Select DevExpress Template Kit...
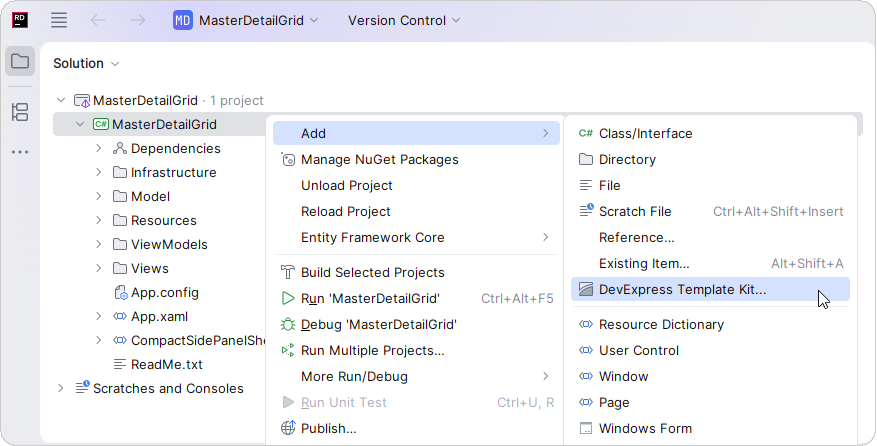877x446 pixels. pos(710,289)
